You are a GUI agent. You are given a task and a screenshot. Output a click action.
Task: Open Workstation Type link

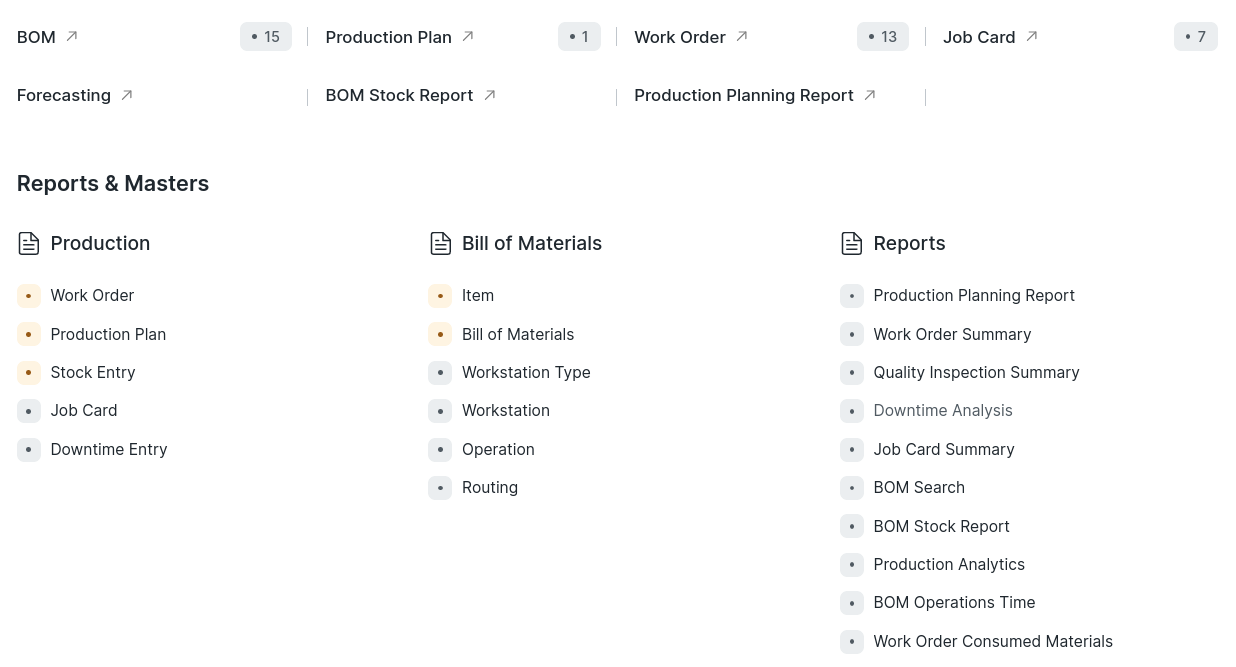(526, 372)
